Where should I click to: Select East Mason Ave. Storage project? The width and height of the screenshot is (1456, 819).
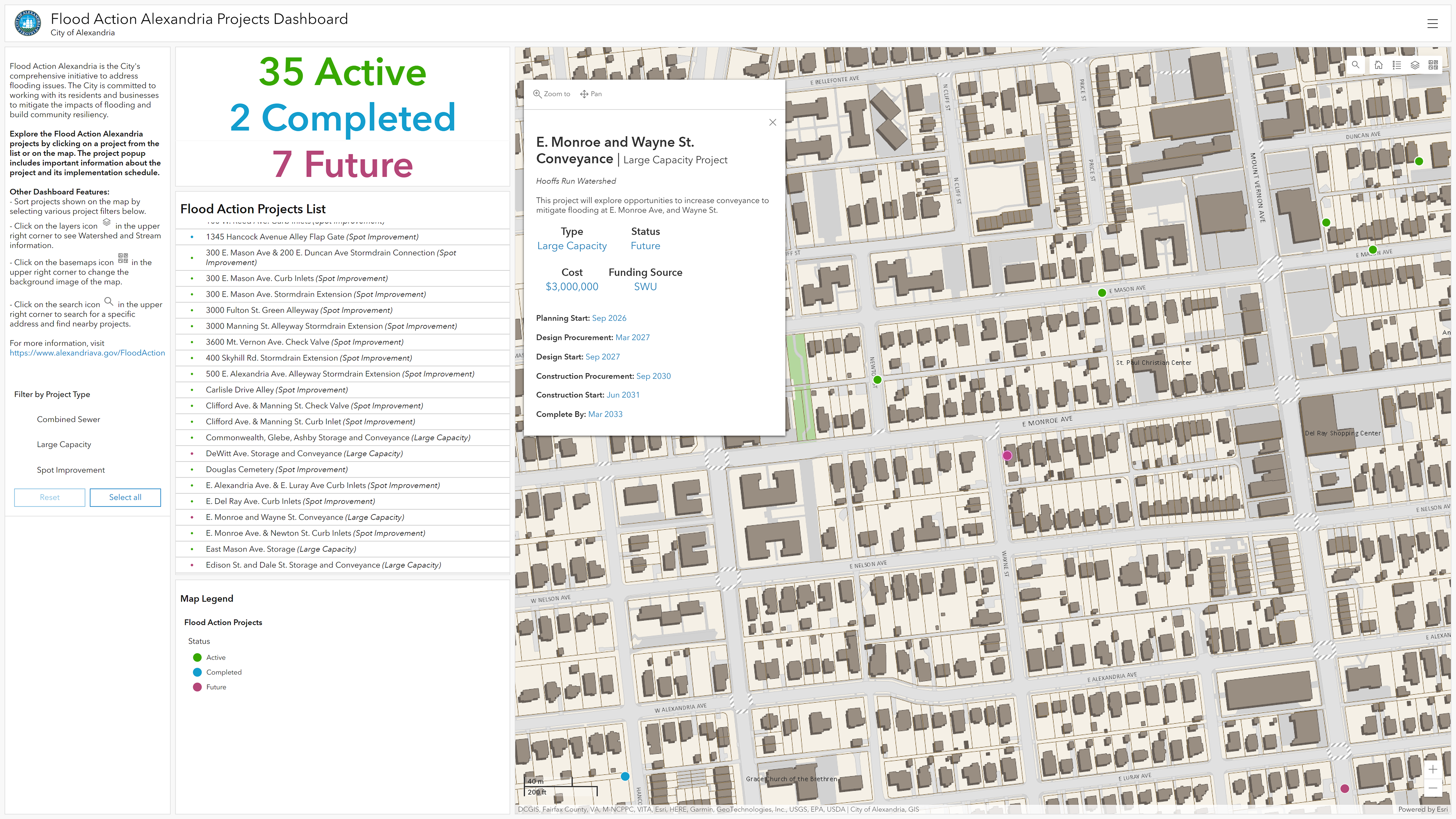(x=342, y=549)
